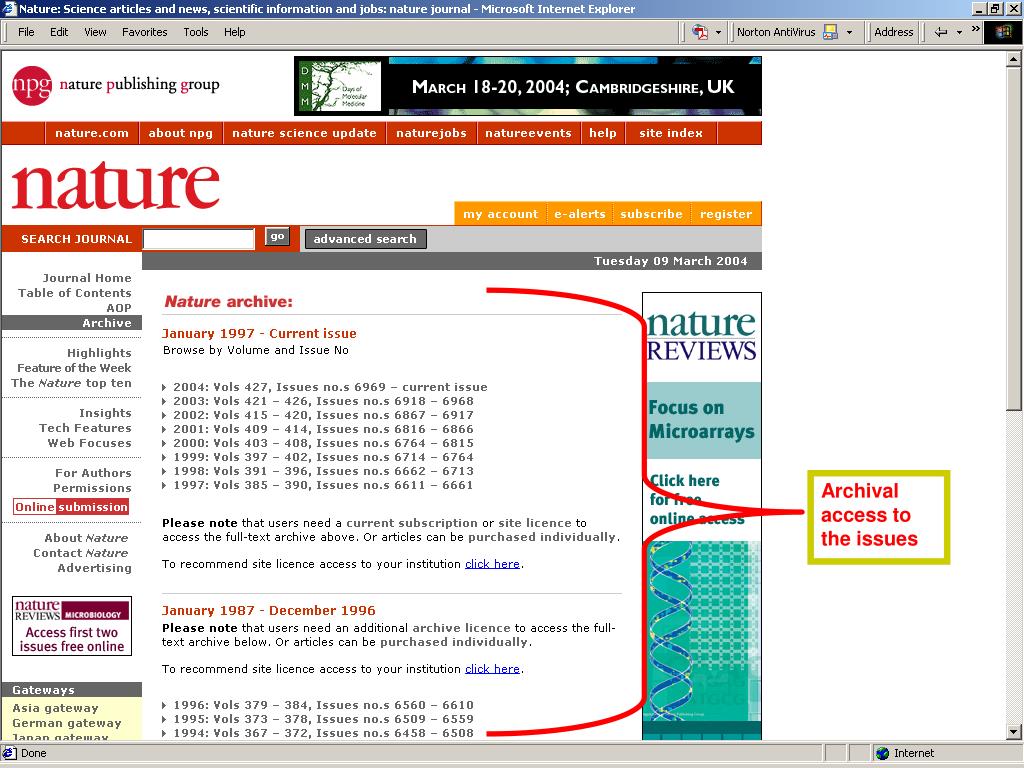Open 1996 Vols 379-384 archive link

318,705
